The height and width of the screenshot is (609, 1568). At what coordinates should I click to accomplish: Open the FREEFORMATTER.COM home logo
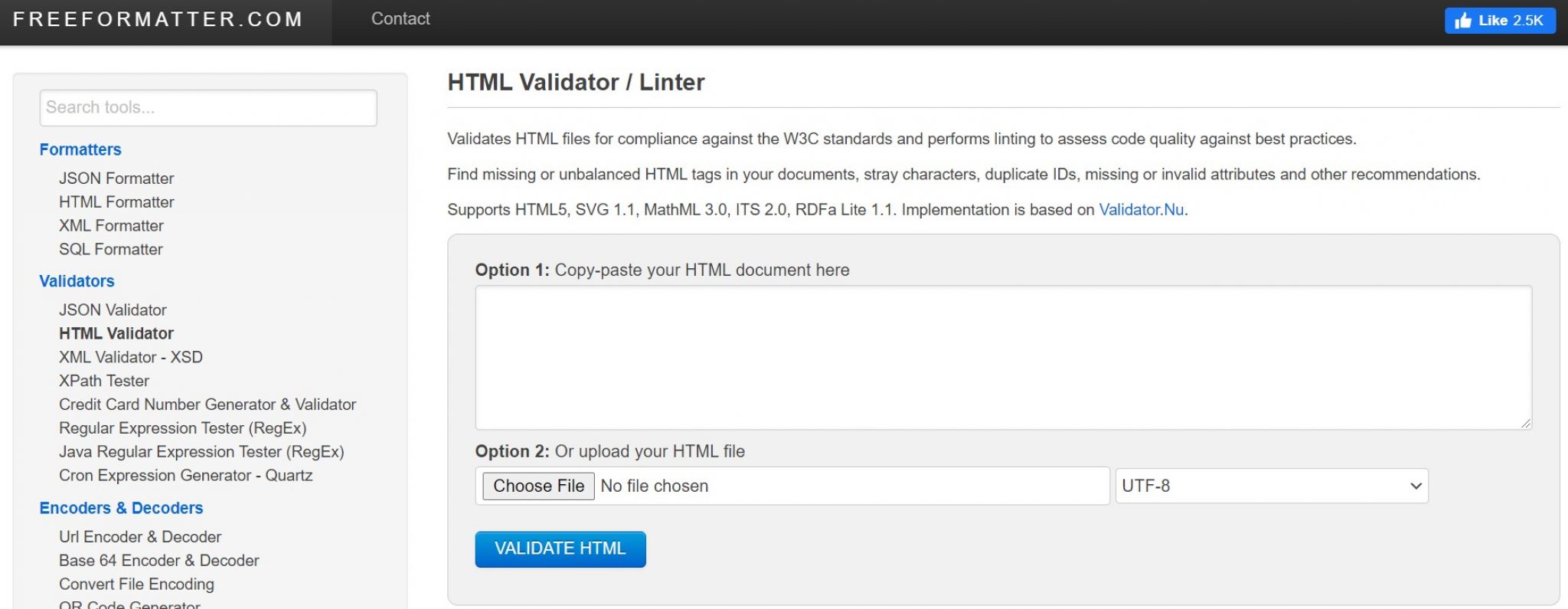click(x=158, y=19)
